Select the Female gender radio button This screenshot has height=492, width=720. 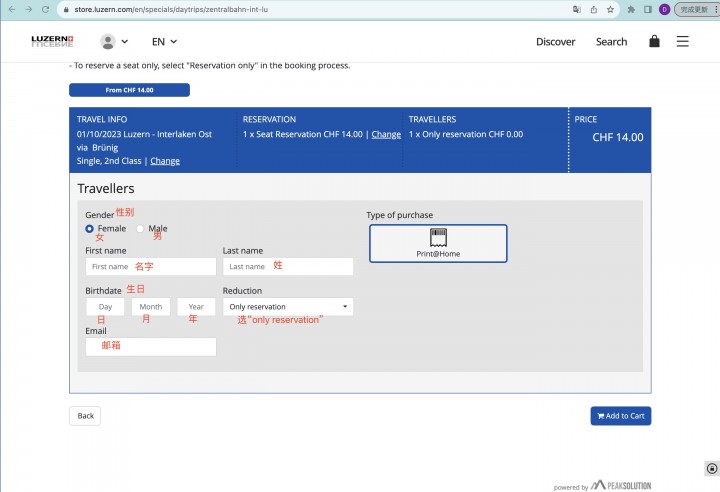90,229
